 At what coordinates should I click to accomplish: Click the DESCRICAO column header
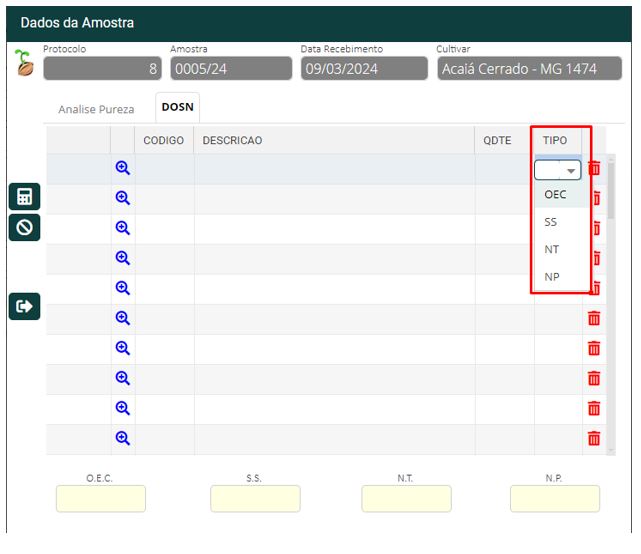(232, 141)
